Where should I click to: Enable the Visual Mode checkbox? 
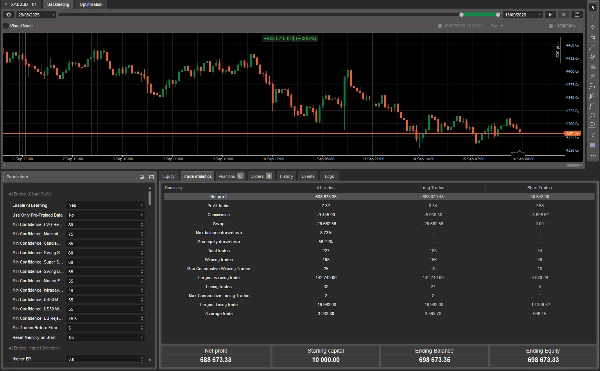coord(6,26)
